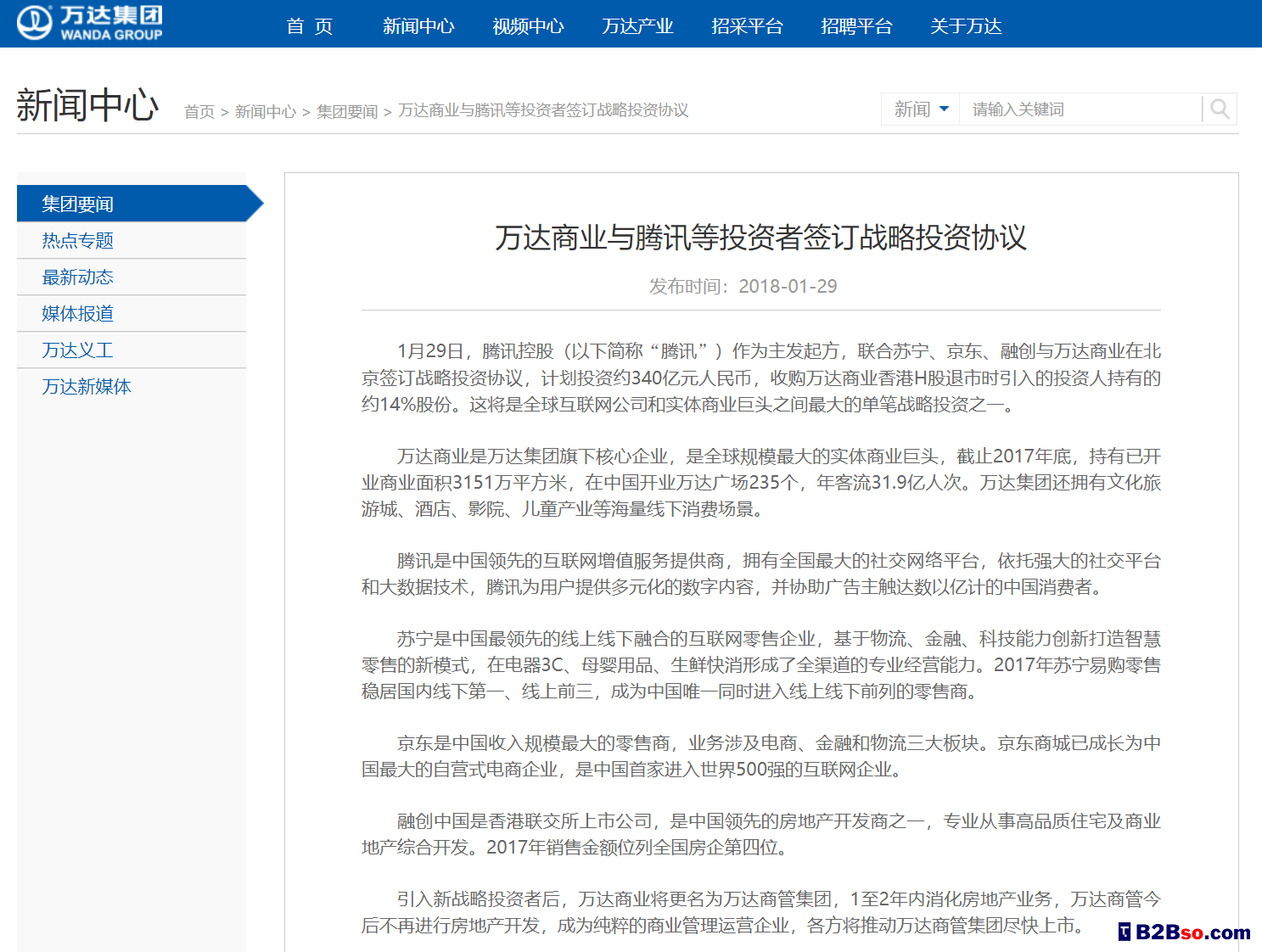Select 万达义工 in the sidebar
The image size is (1262, 952).
[x=132, y=350]
